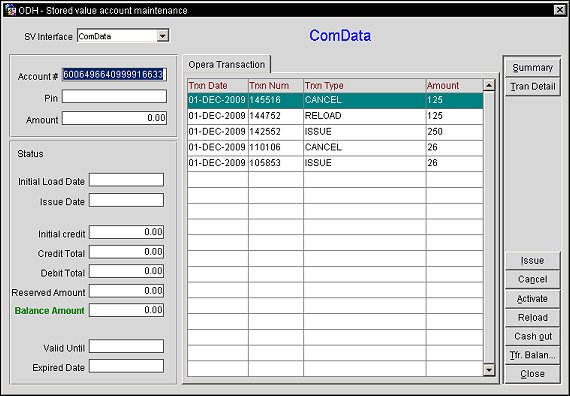Click the ODH application icon in title bar

[10, 9]
